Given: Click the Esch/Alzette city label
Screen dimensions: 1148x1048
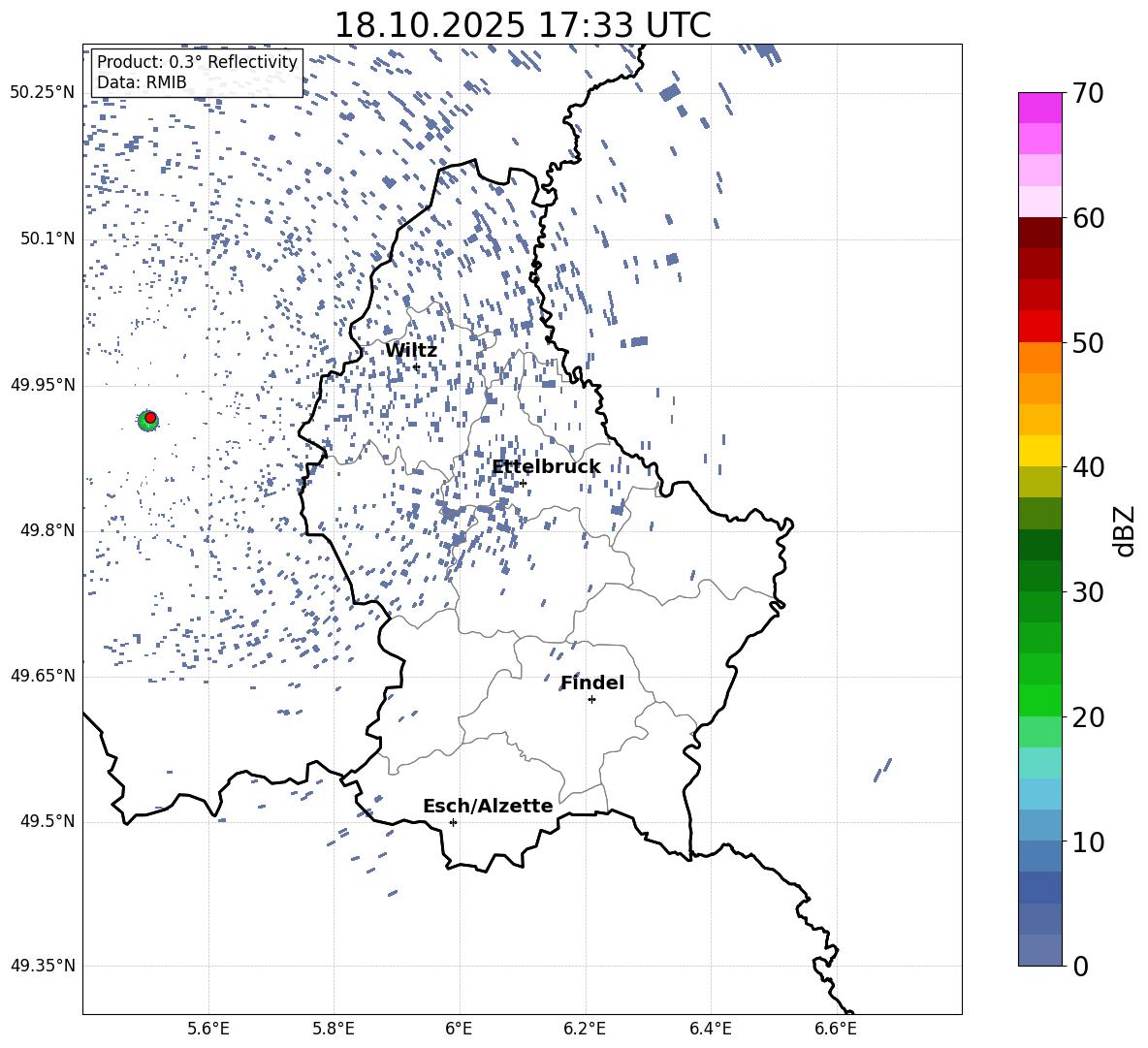Looking at the screenshot, I should (488, 806).
